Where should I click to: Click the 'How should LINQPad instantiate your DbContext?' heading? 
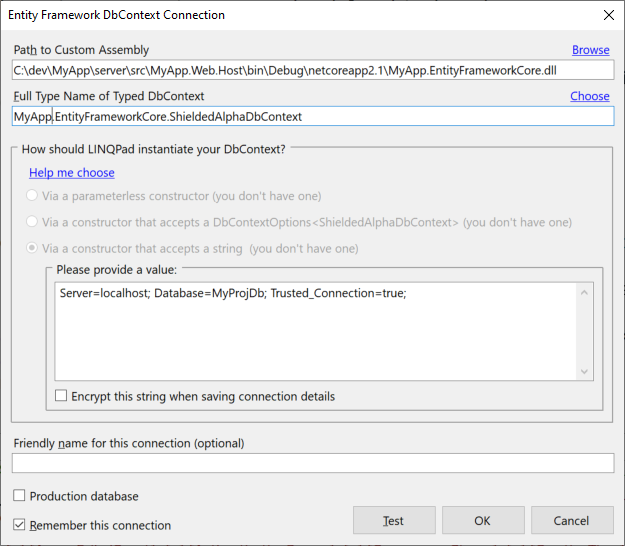click(153, 149)
